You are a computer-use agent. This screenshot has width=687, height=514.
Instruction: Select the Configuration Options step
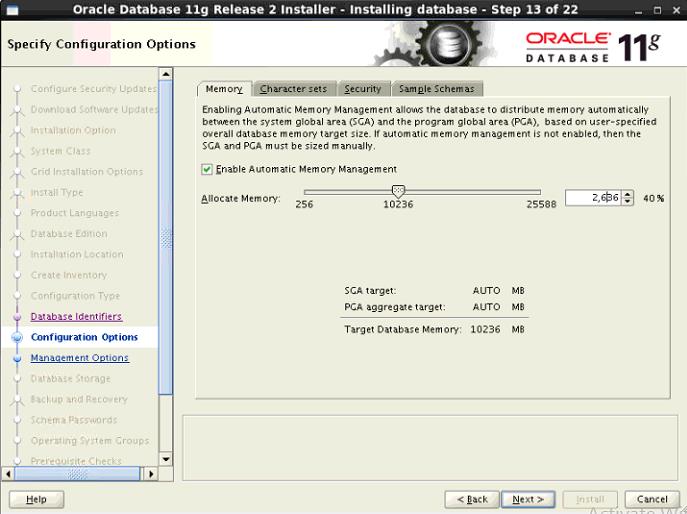85,337
